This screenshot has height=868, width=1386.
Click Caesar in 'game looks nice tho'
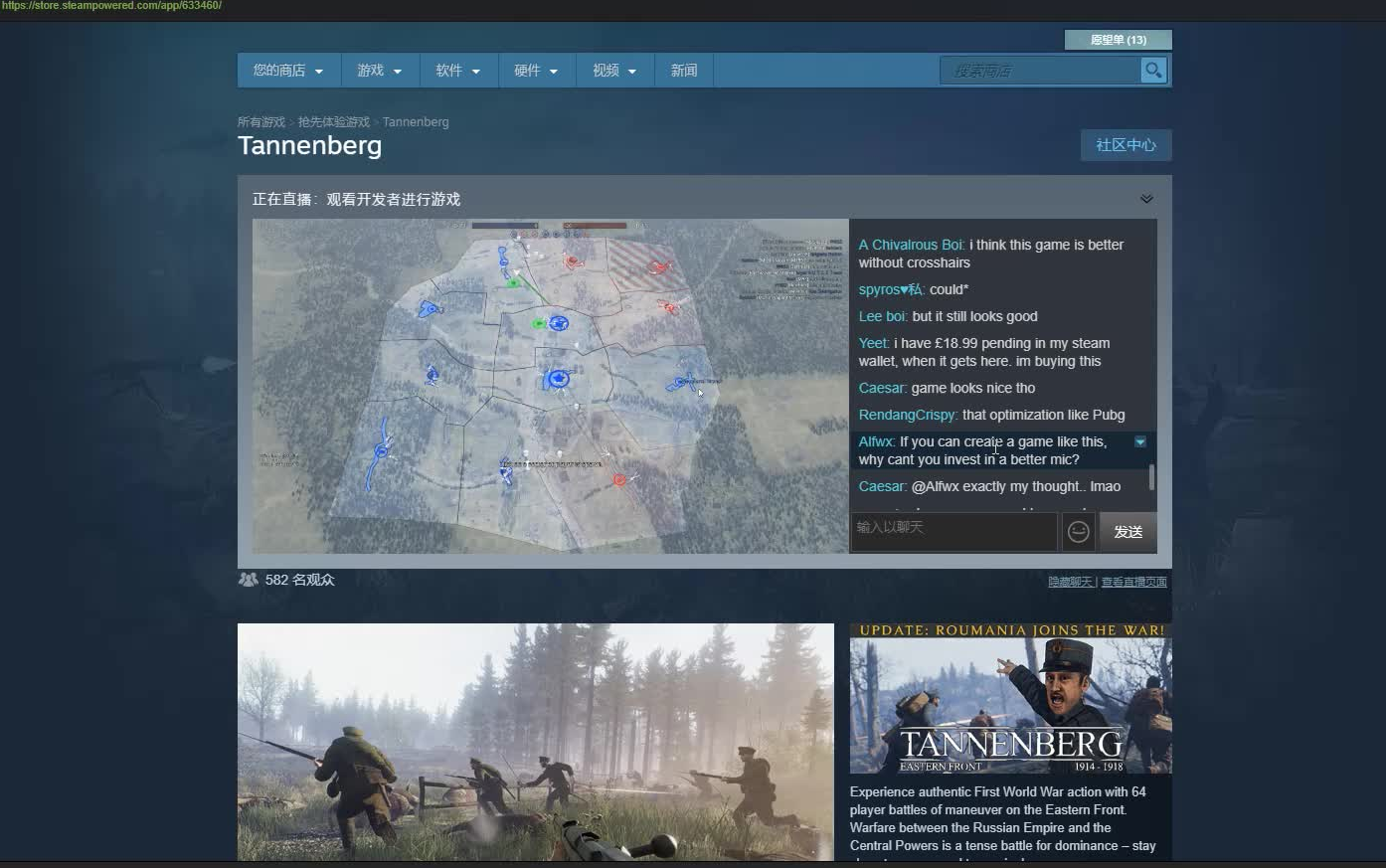pyautogui.click(x=883, y=388)
